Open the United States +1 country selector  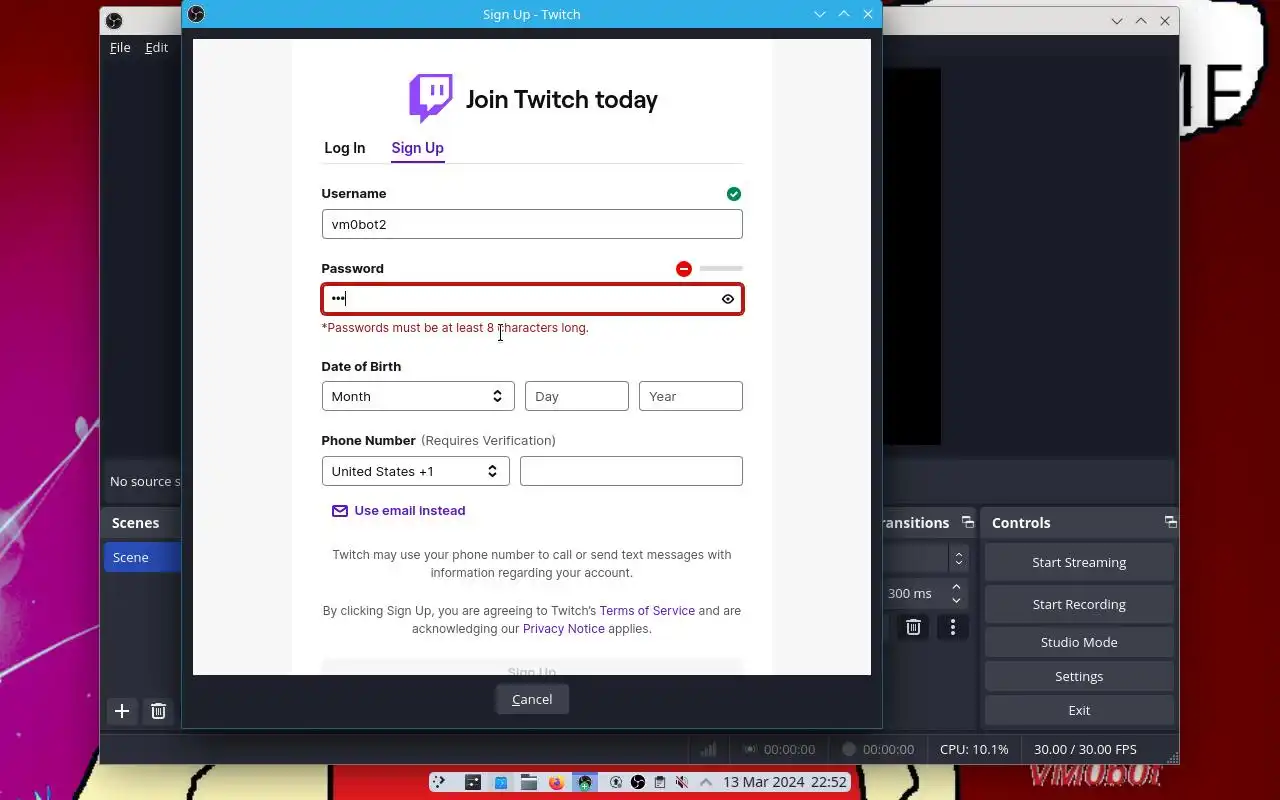coord(415,471)
